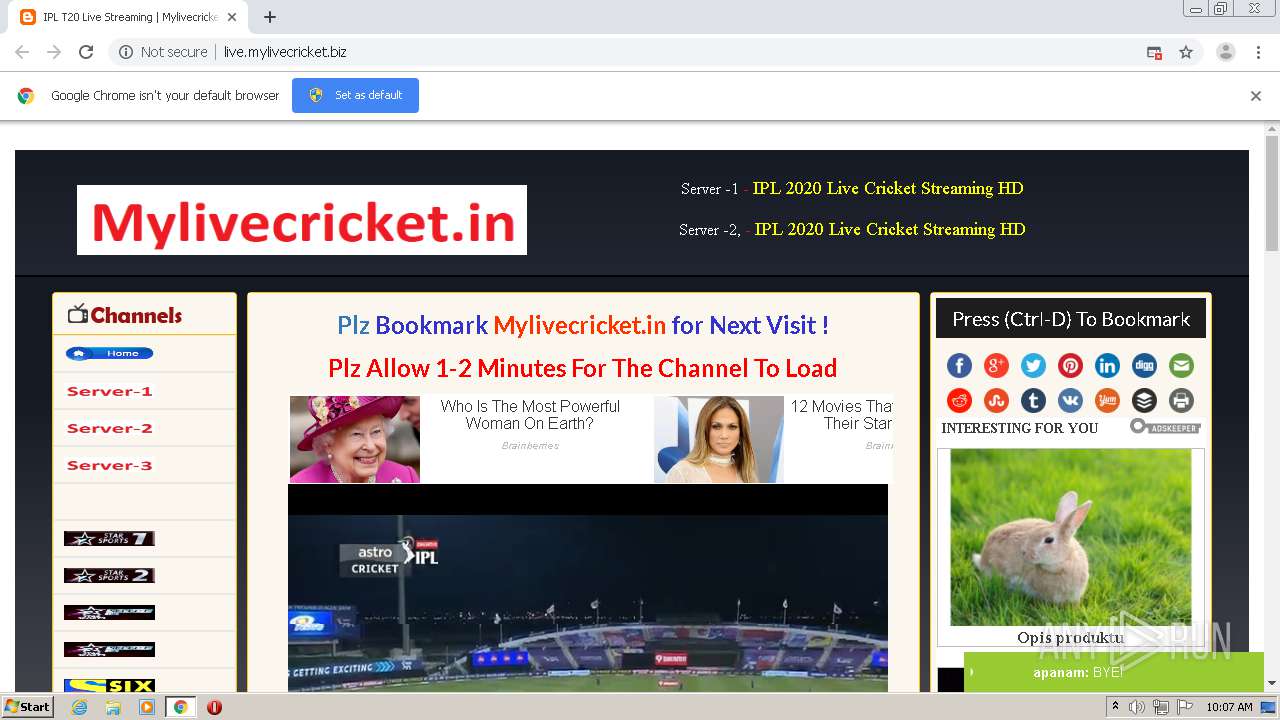1280x720 pixels.
Task: Switch to Server-1 stream
Action: coord(109,391)
